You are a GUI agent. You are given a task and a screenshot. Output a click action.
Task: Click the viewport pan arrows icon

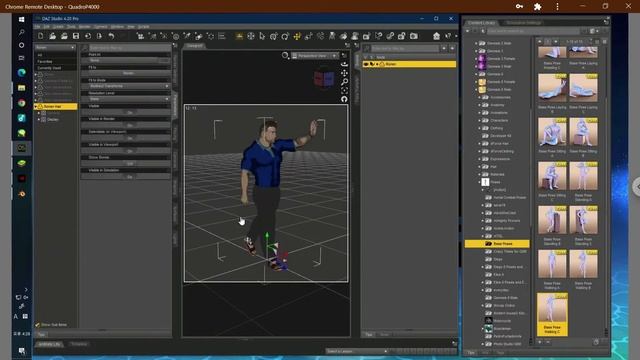point(344,73)
